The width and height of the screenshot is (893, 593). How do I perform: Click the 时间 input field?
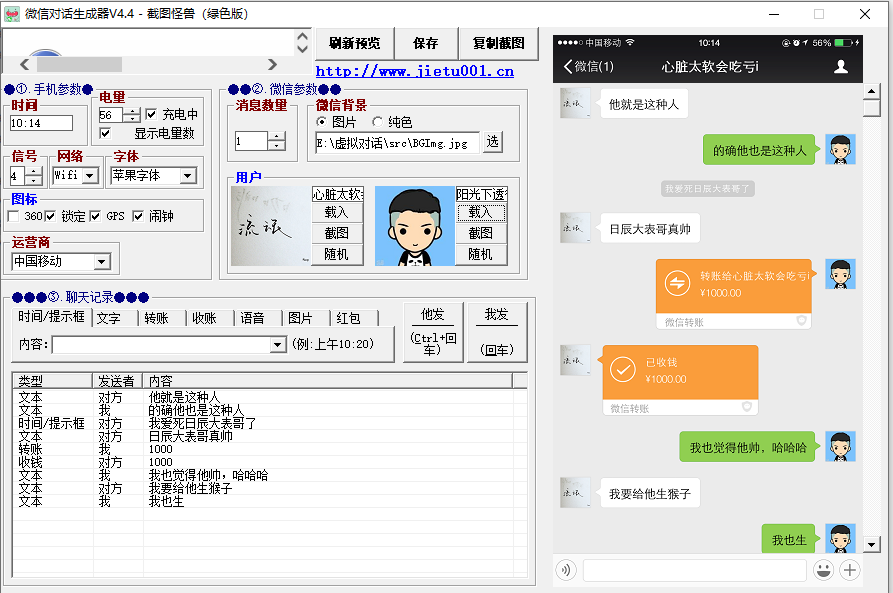41,123
